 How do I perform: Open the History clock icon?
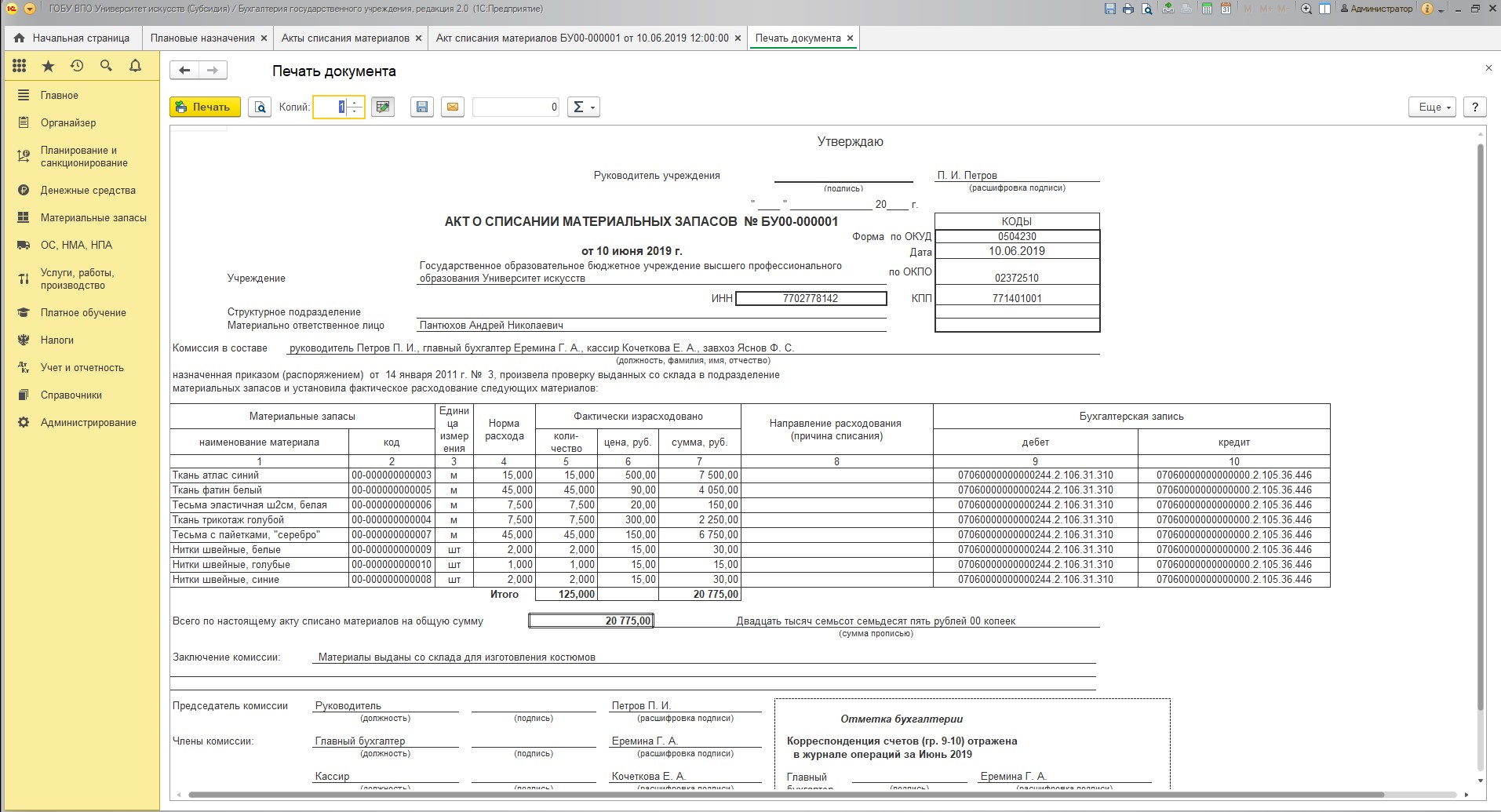[x=77, y=66]
